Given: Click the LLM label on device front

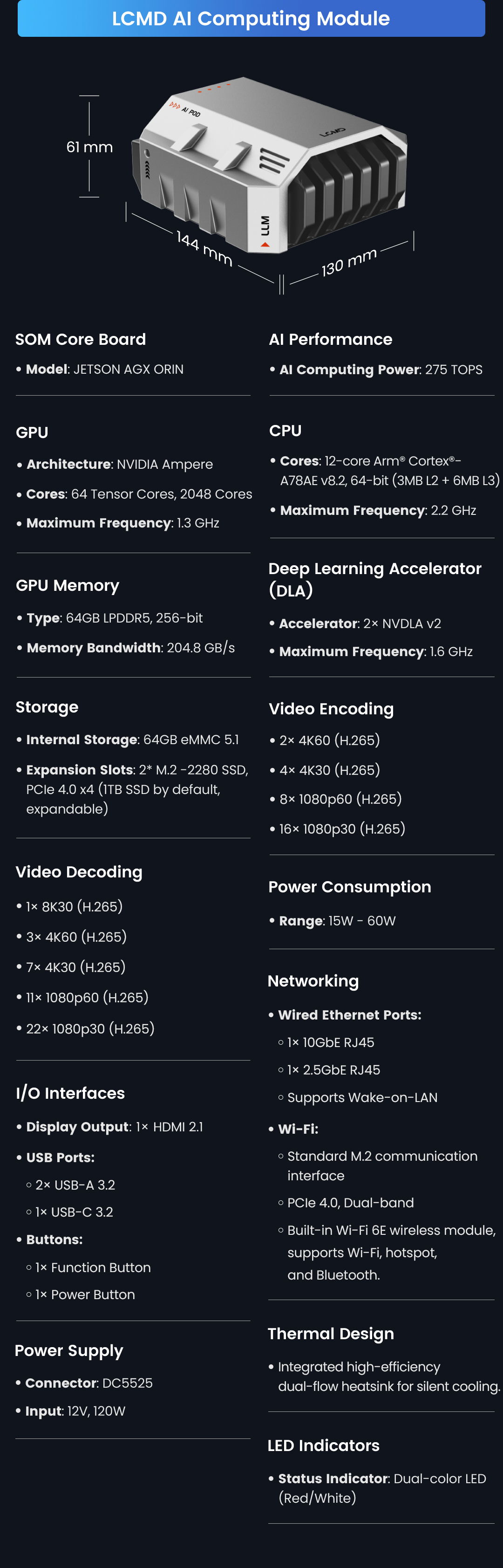Looking at the screenshot, I should tap(265, 225).
